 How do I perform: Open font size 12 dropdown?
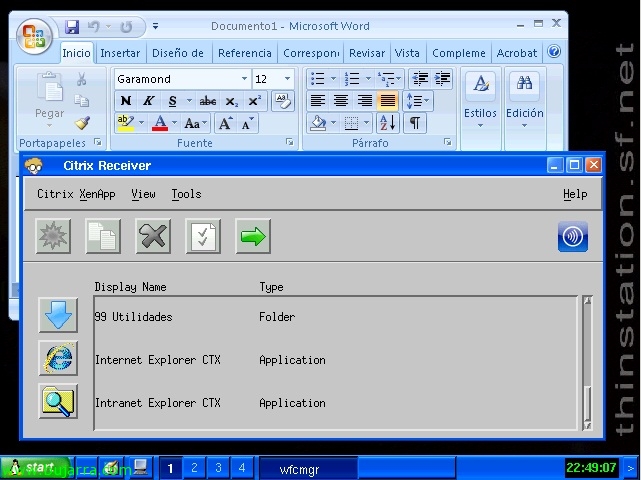[x=287, y=79]
